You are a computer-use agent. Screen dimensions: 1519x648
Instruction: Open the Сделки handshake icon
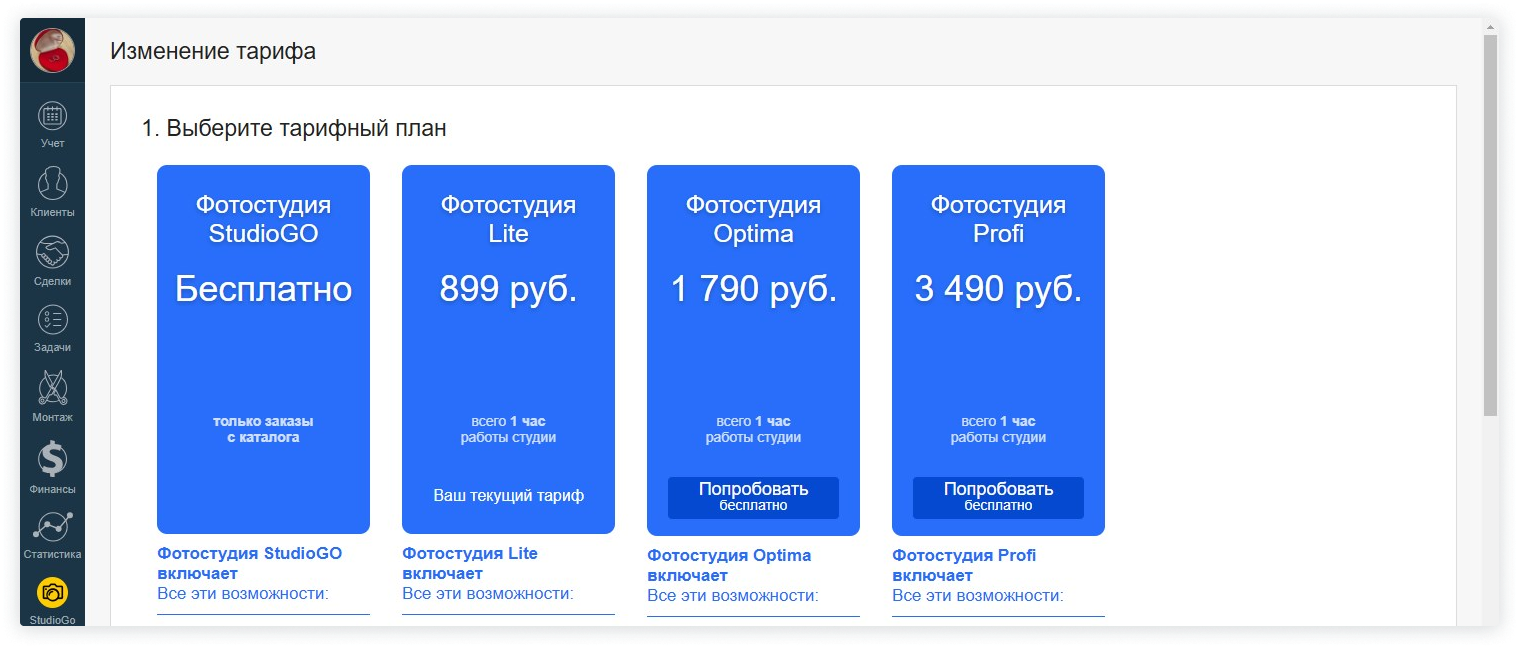(52, 252)
